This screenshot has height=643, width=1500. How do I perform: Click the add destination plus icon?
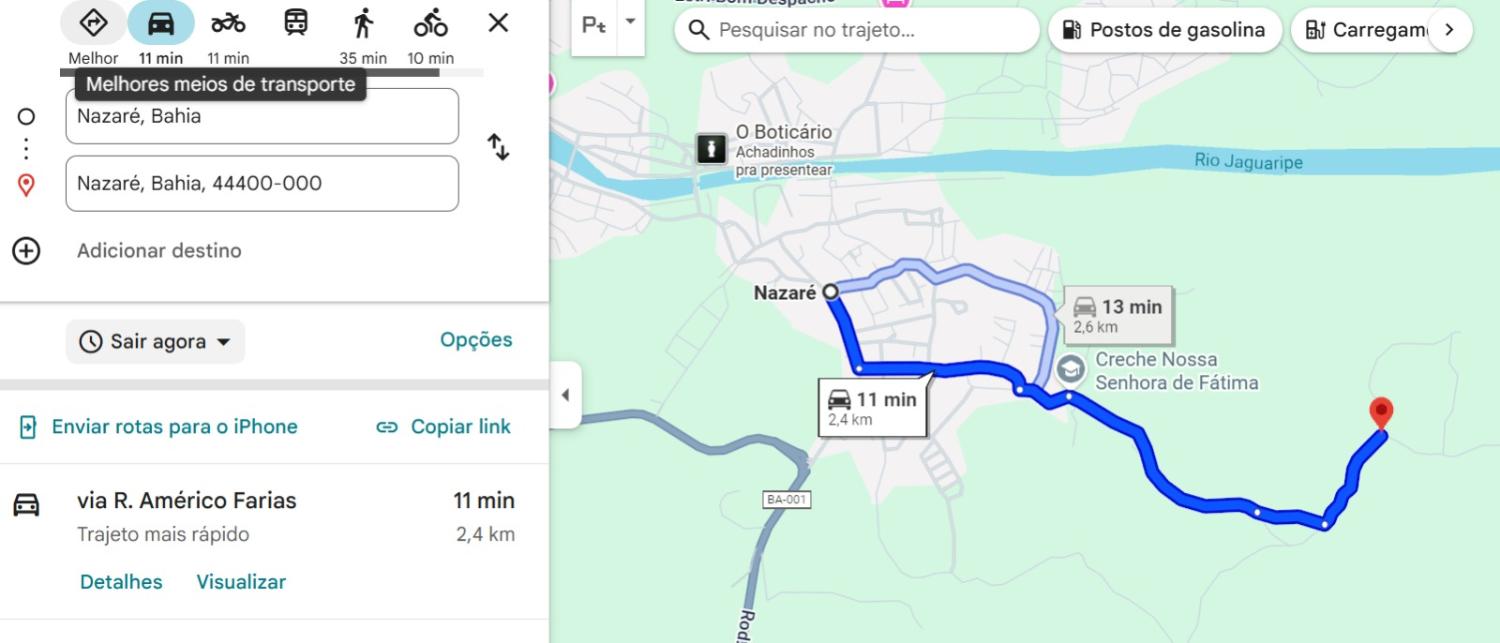tap(26, 251)
